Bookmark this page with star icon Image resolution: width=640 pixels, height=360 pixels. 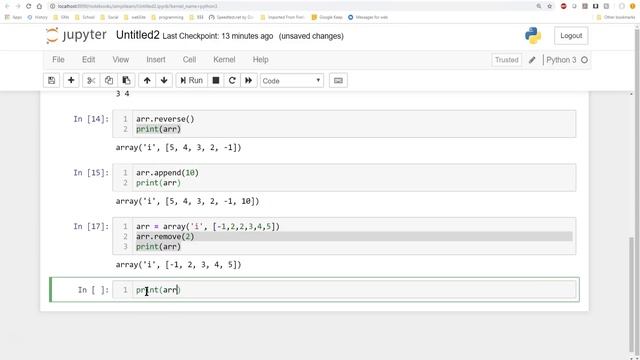tap(549, 6)
